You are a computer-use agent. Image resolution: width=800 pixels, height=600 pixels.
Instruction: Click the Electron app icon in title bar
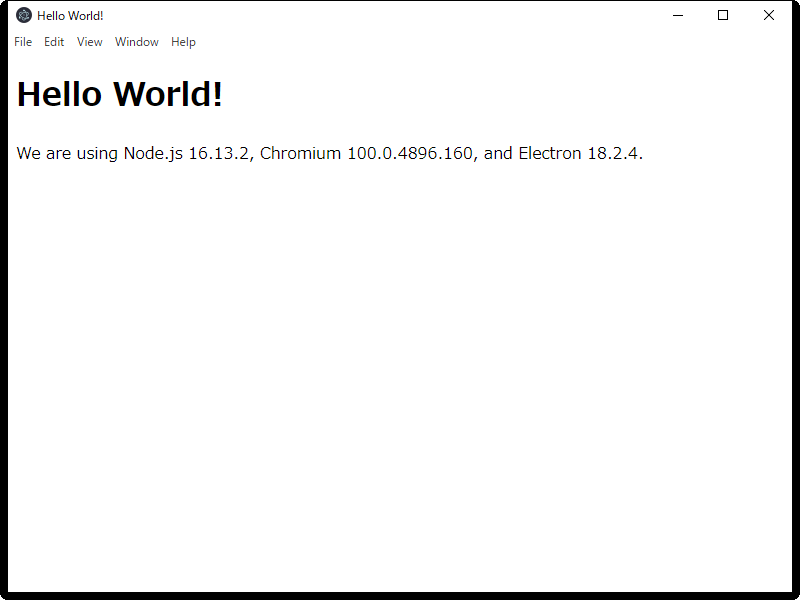(x=23, y=15)
